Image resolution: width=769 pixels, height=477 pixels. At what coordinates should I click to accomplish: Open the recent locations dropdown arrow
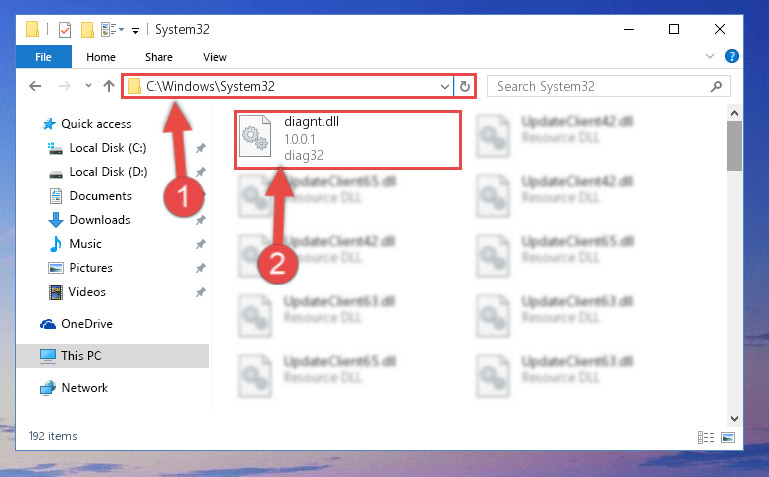click(88, 86)
